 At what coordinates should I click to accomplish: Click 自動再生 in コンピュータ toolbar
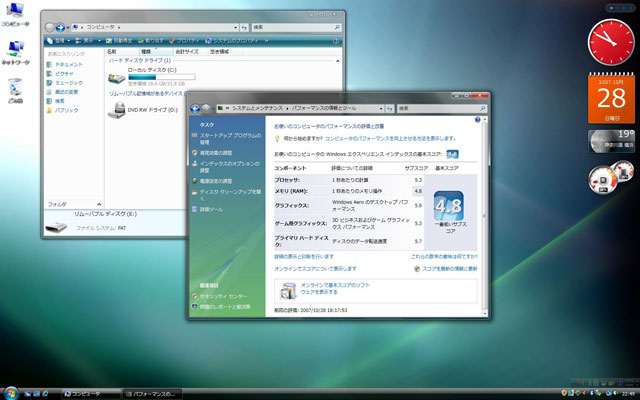[119, 41]
